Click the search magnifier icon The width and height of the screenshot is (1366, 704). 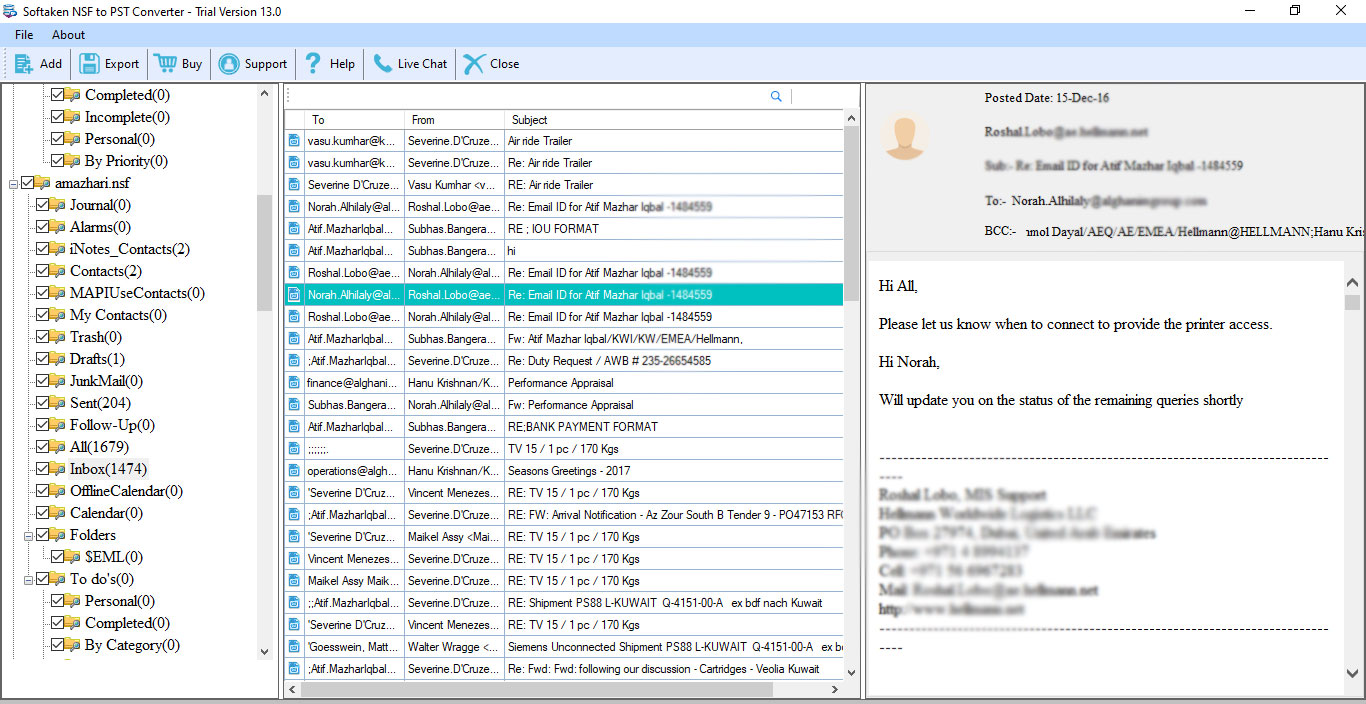(x=776, y=97)
